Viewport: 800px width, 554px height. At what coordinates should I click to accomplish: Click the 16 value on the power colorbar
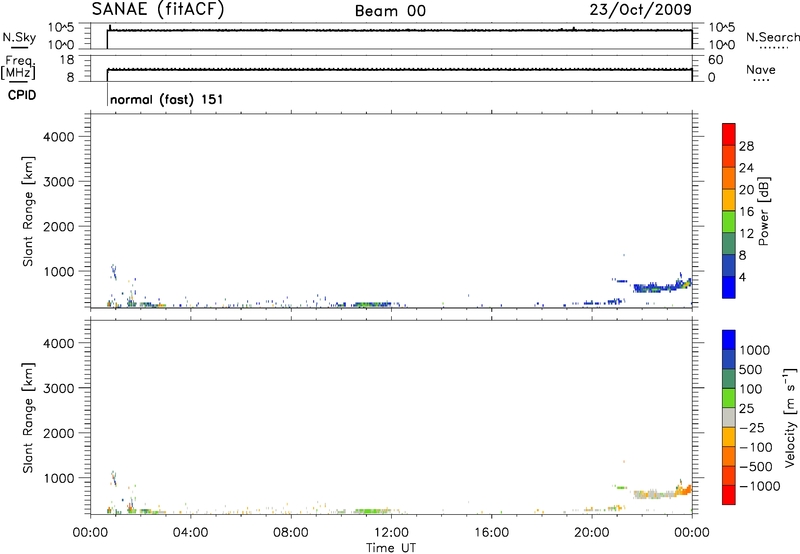click(746, 212)
